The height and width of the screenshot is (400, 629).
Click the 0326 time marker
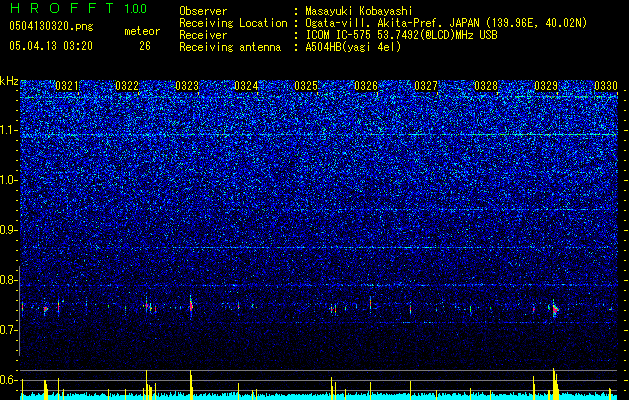coord(366,86)
